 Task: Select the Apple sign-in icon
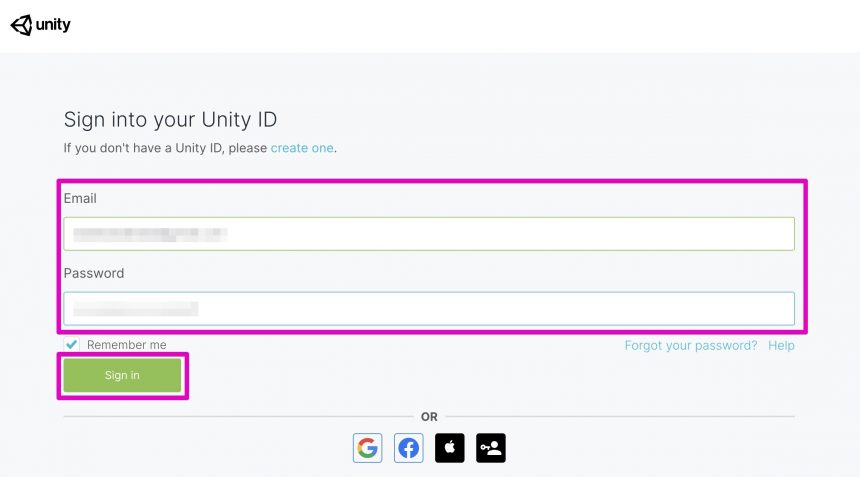click(x=450, y=448)
